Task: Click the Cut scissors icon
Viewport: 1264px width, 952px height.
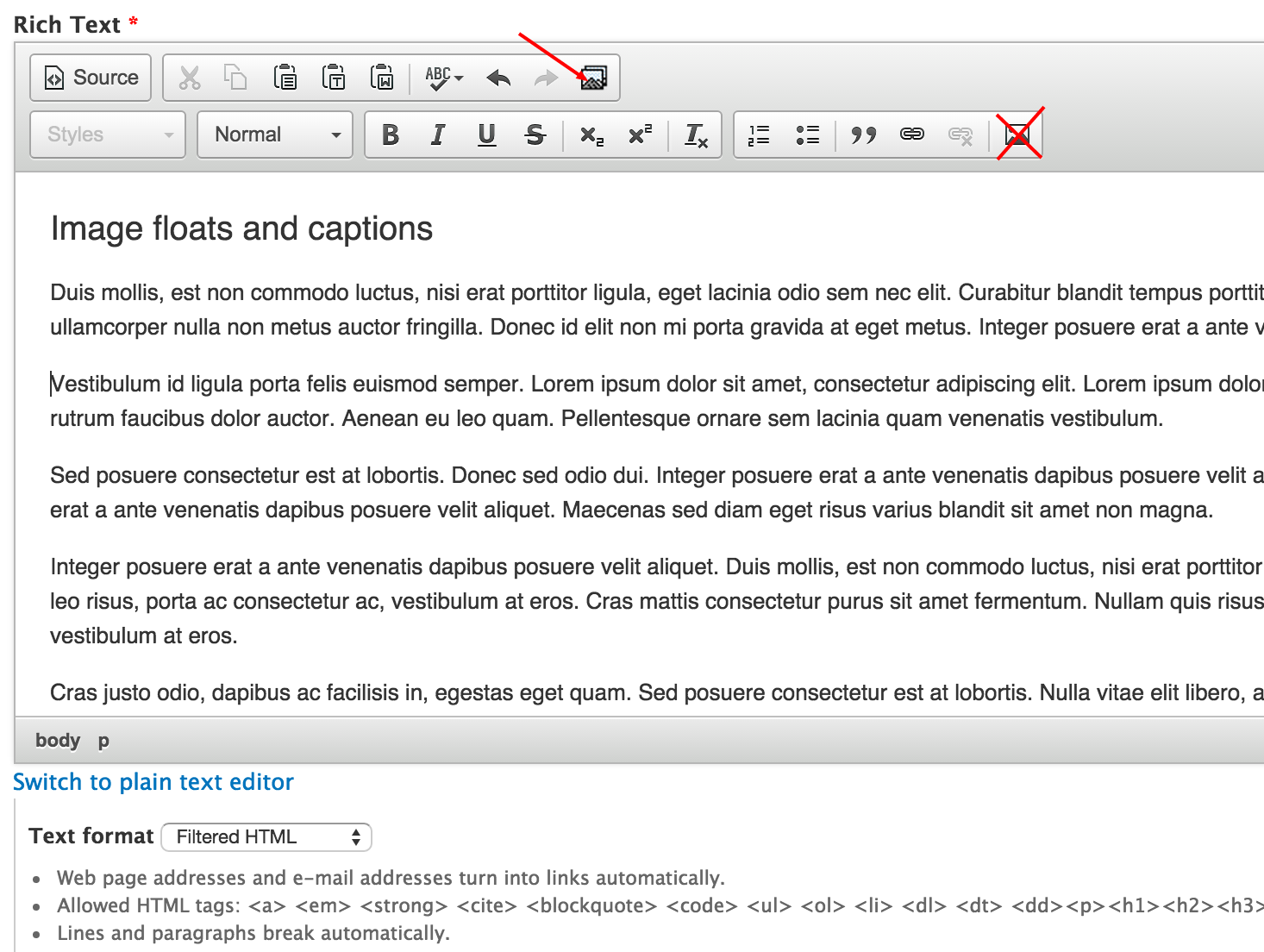Action: (x=190, y=78)
